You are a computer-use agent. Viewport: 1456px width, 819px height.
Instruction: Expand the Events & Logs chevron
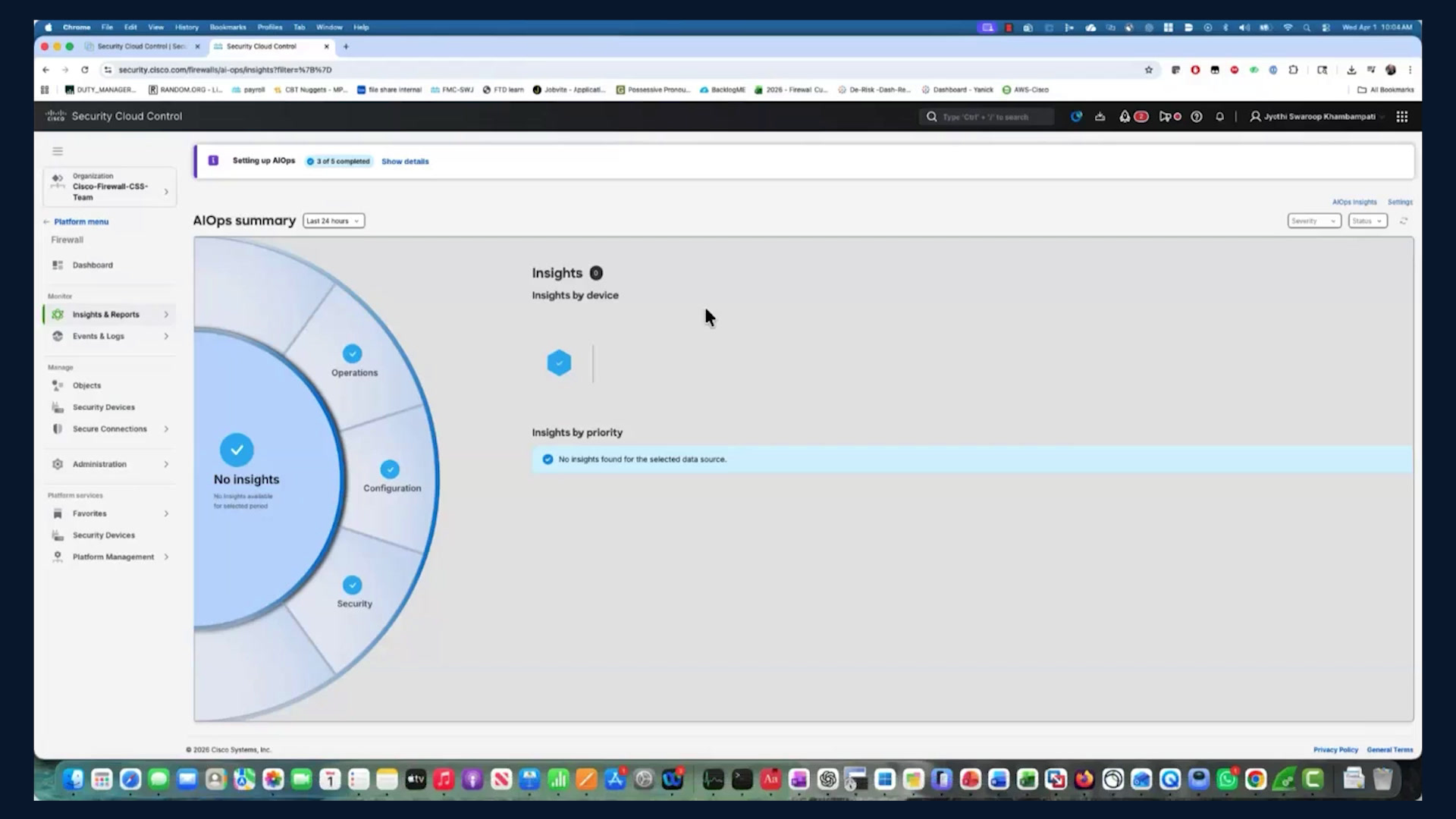click(166, 336)
